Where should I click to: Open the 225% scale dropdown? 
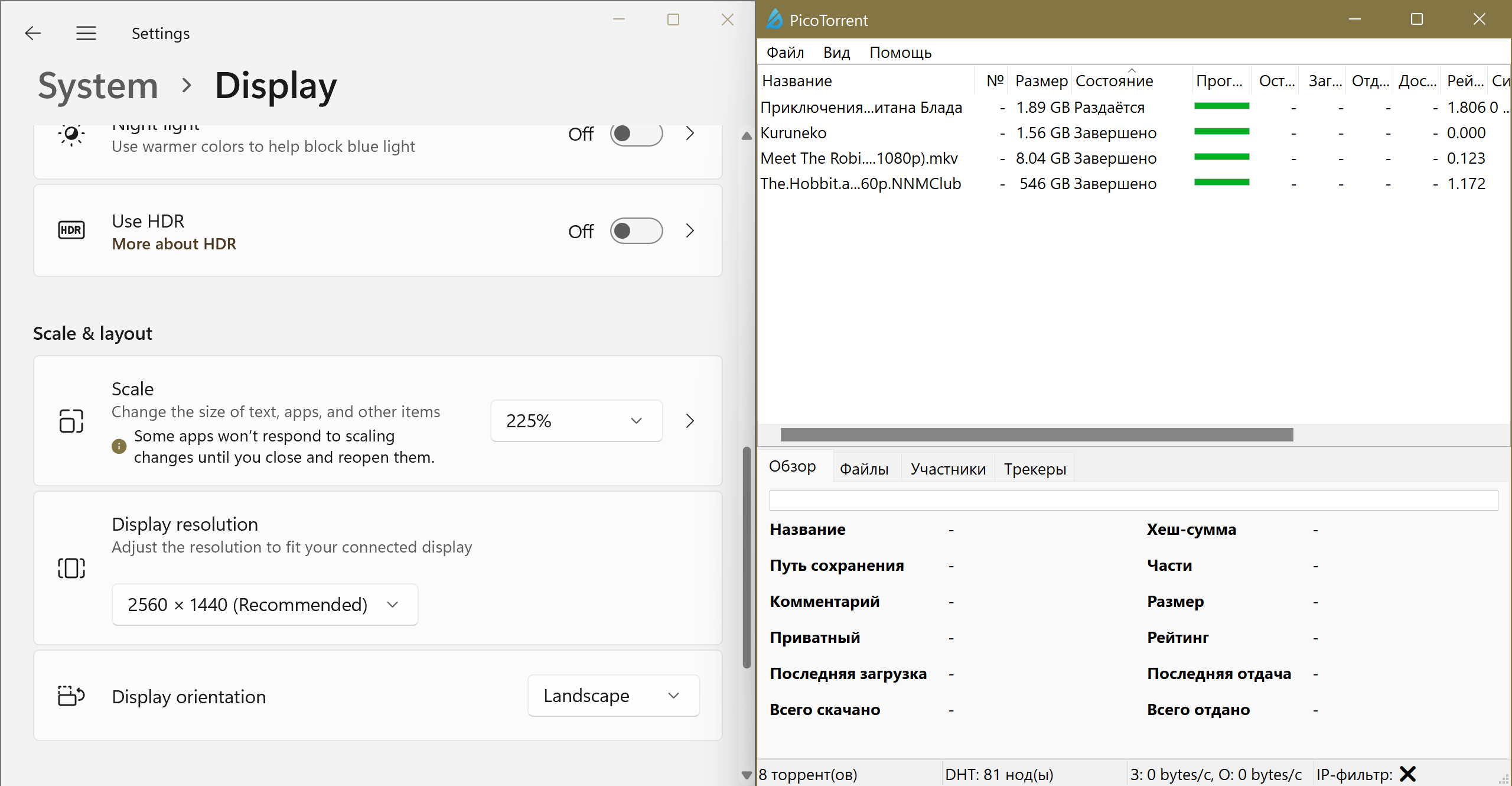[576, 421]
